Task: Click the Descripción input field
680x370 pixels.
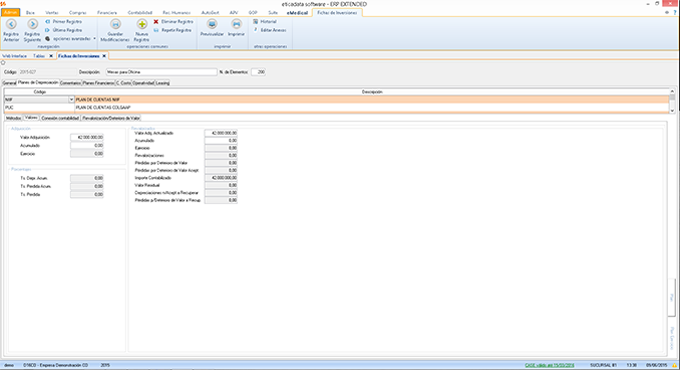Action: (161, 72)
